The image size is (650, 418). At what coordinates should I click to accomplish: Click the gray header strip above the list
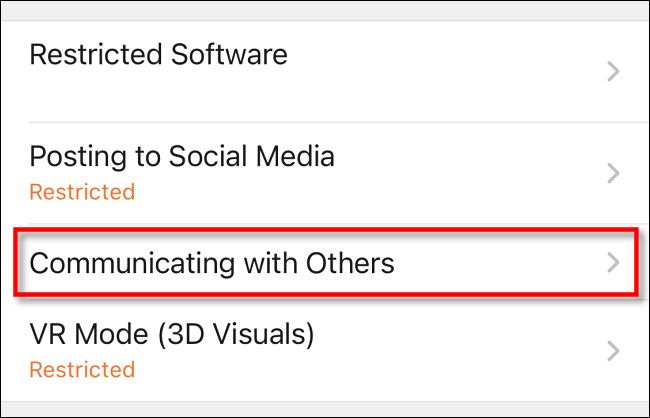(x=325, y=9)
